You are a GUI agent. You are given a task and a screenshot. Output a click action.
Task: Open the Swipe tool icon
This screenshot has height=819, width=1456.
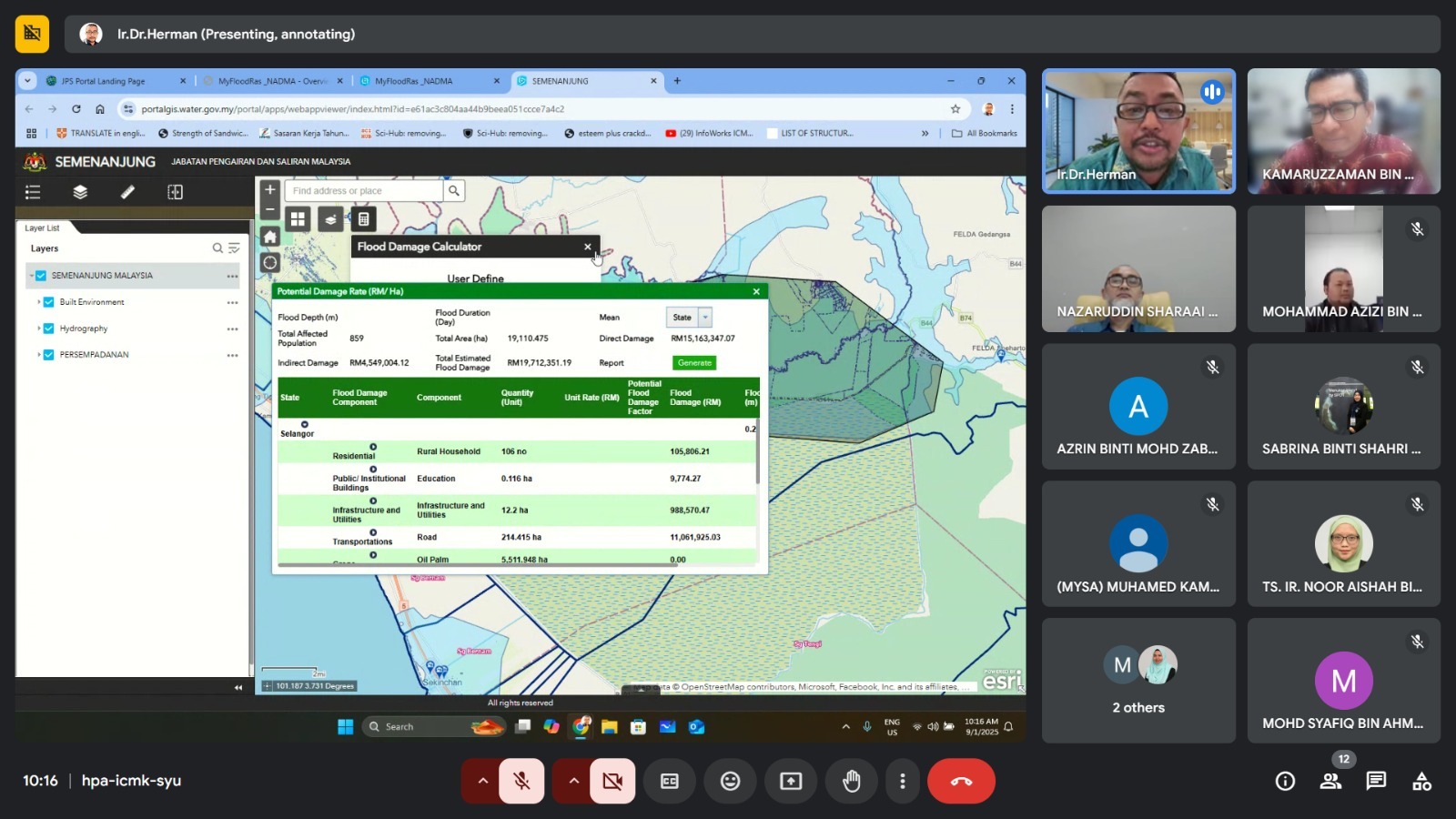pos(175,192)
